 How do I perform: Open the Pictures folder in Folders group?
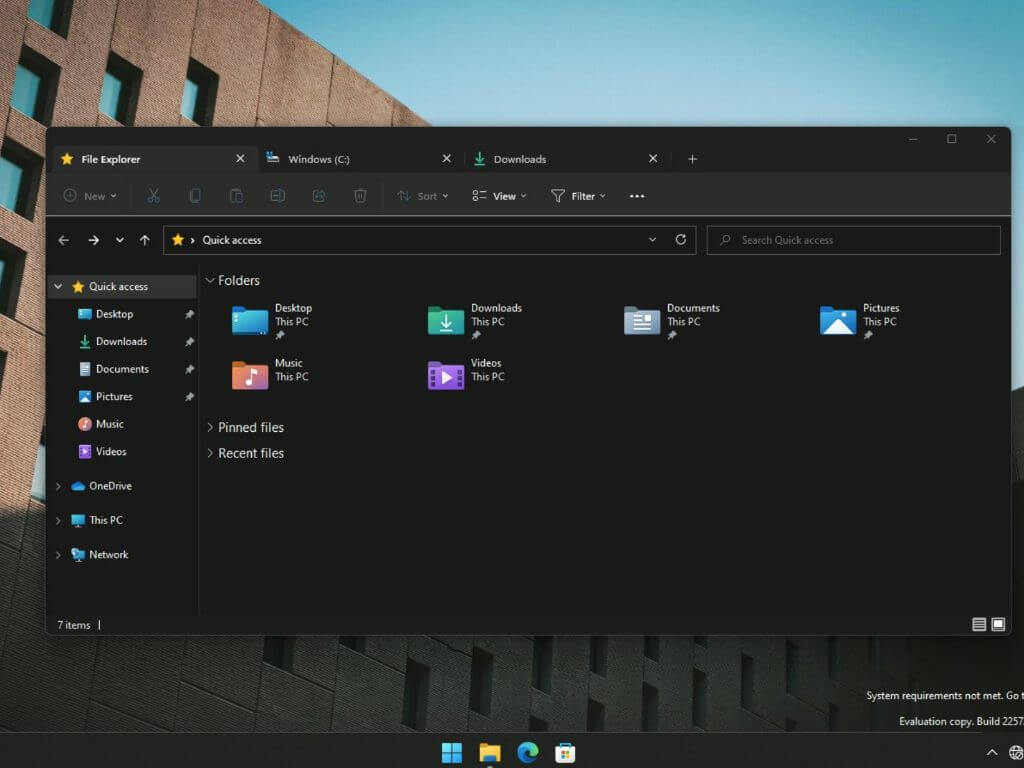pos(859,321)
